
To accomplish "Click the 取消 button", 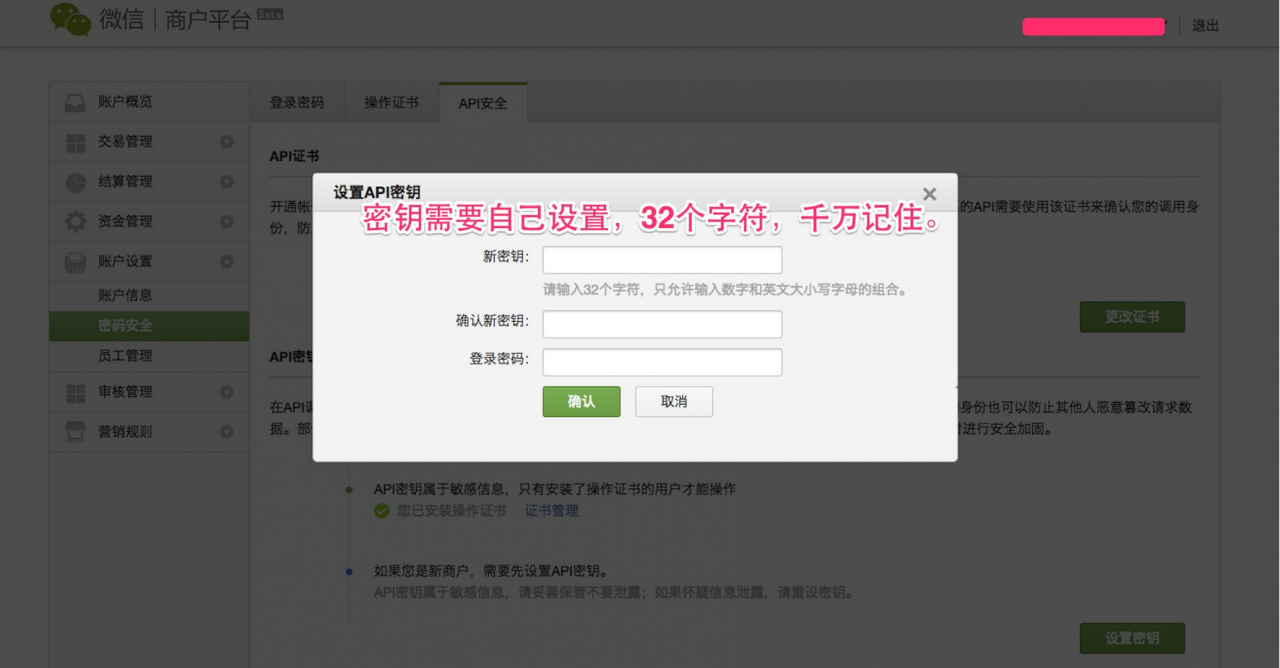I will [674, 401].
